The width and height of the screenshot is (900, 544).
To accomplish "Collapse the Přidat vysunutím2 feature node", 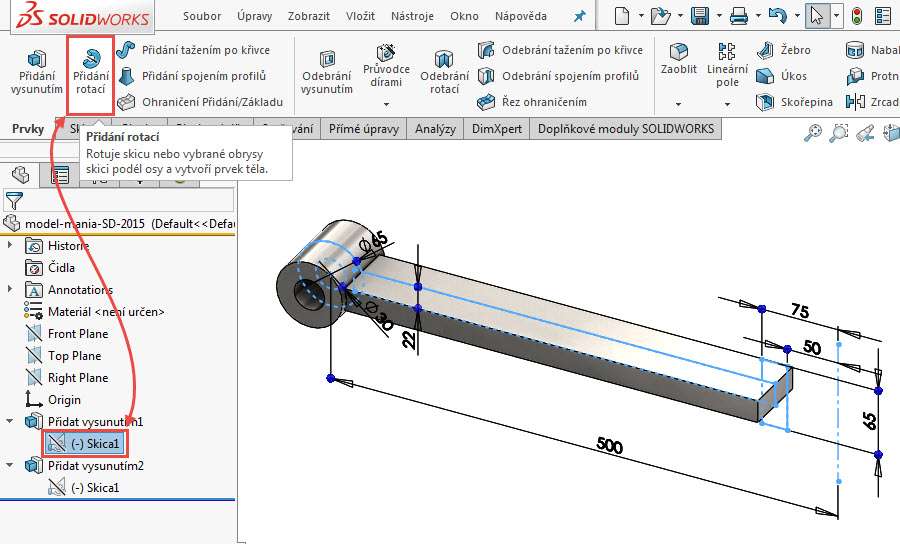I will (11, 465).
